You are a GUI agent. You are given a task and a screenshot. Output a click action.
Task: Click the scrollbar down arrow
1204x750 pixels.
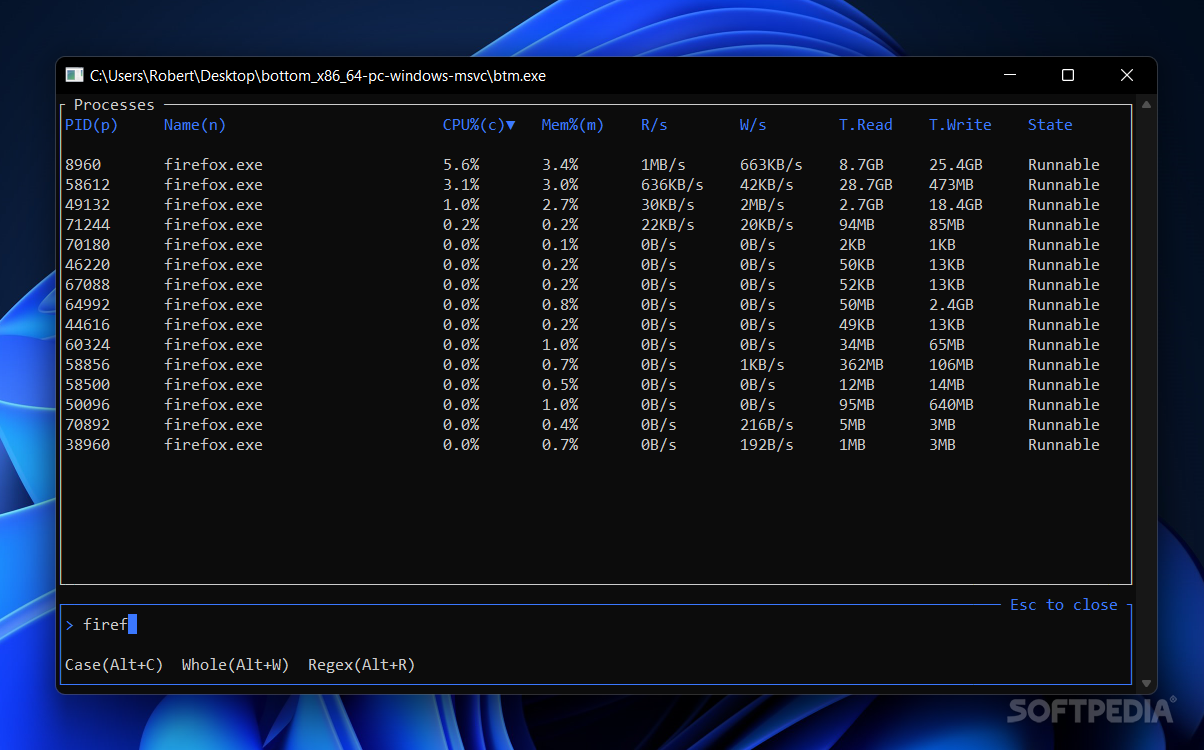tap(1146, 684)
